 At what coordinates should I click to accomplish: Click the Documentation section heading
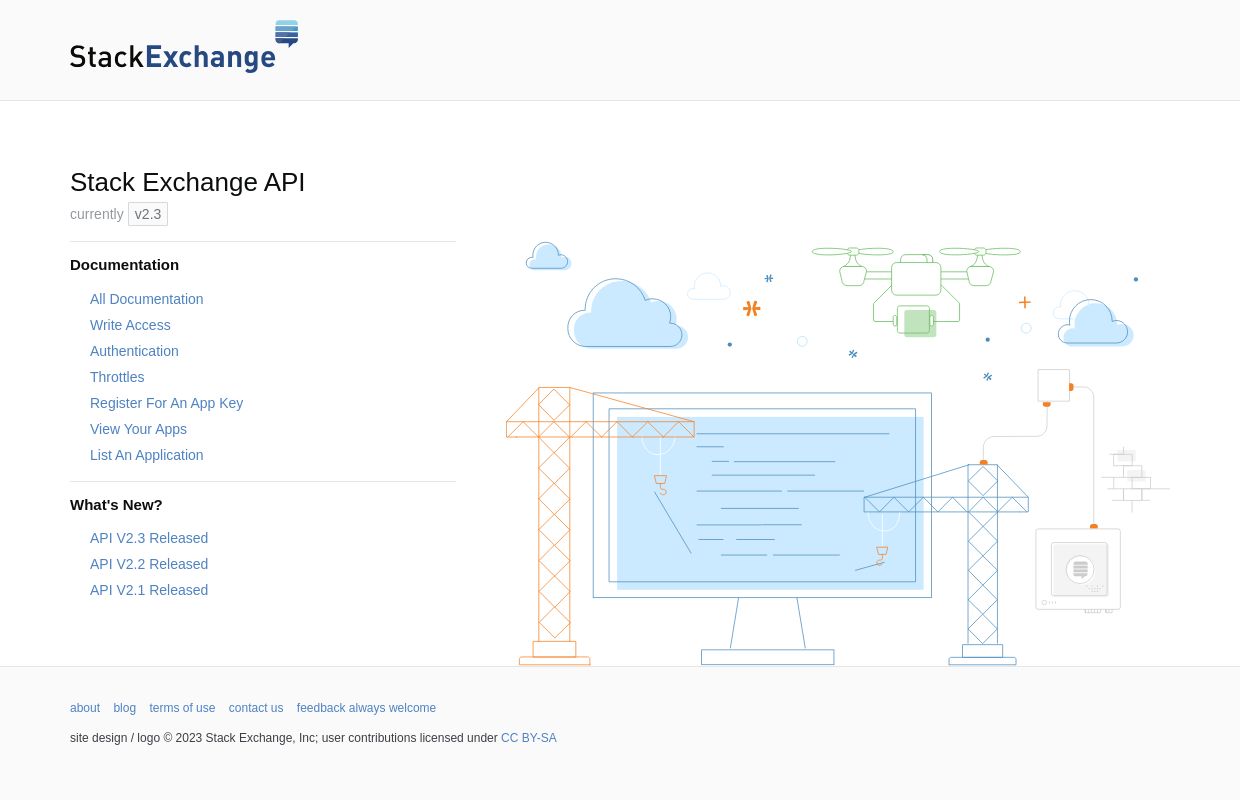[124, 265]
